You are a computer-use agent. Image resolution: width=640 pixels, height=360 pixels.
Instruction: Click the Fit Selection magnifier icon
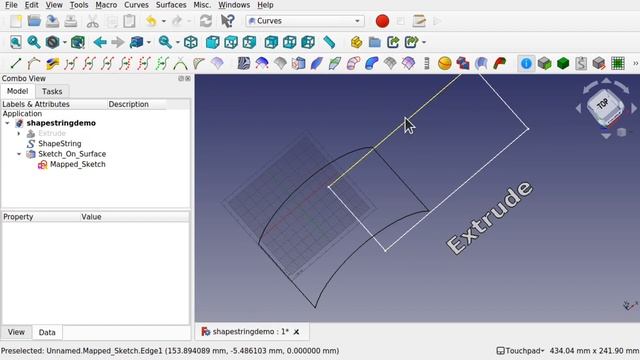pos(34,42)
